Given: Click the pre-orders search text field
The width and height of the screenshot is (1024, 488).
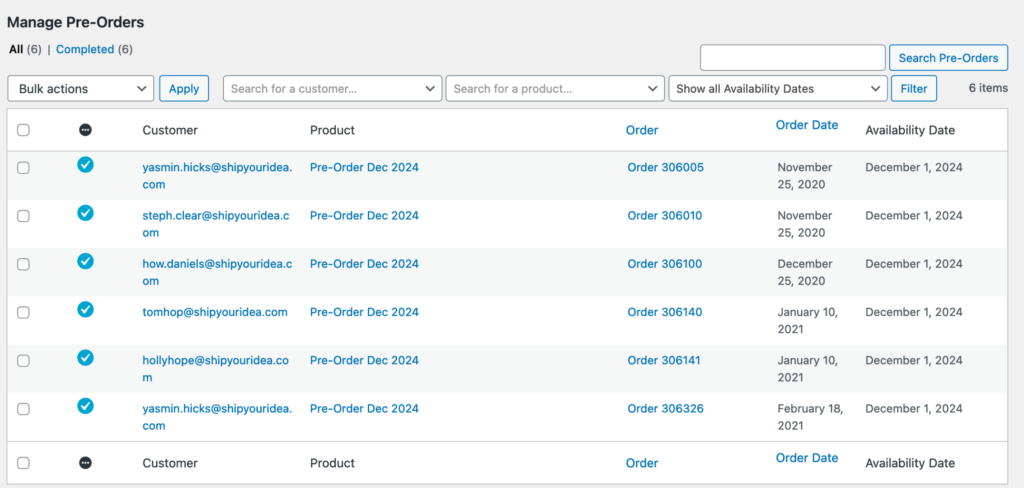Looking at the screenshot, I should click(x=792, y=58).
